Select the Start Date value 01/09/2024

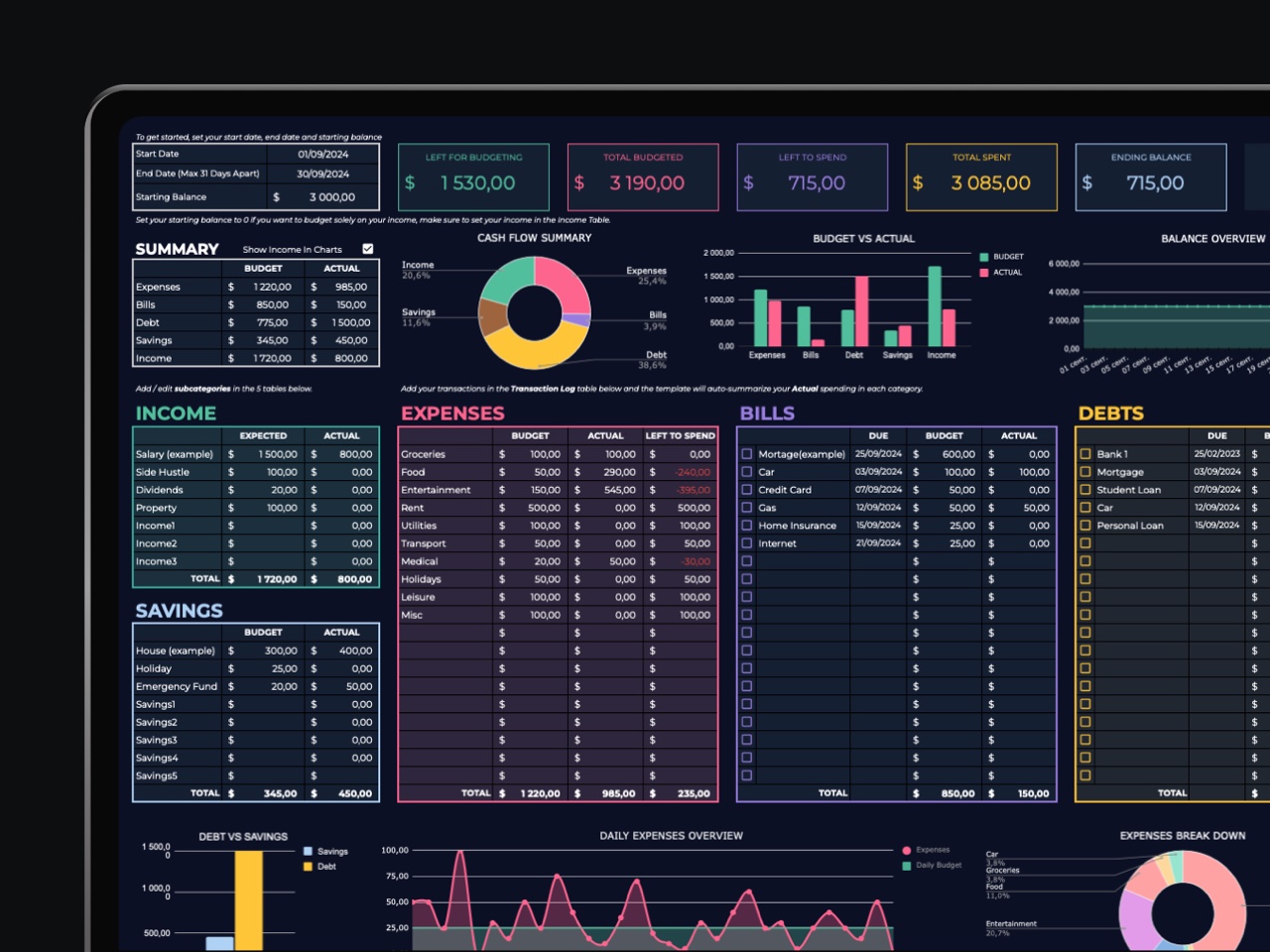click(x=322, y=154)
